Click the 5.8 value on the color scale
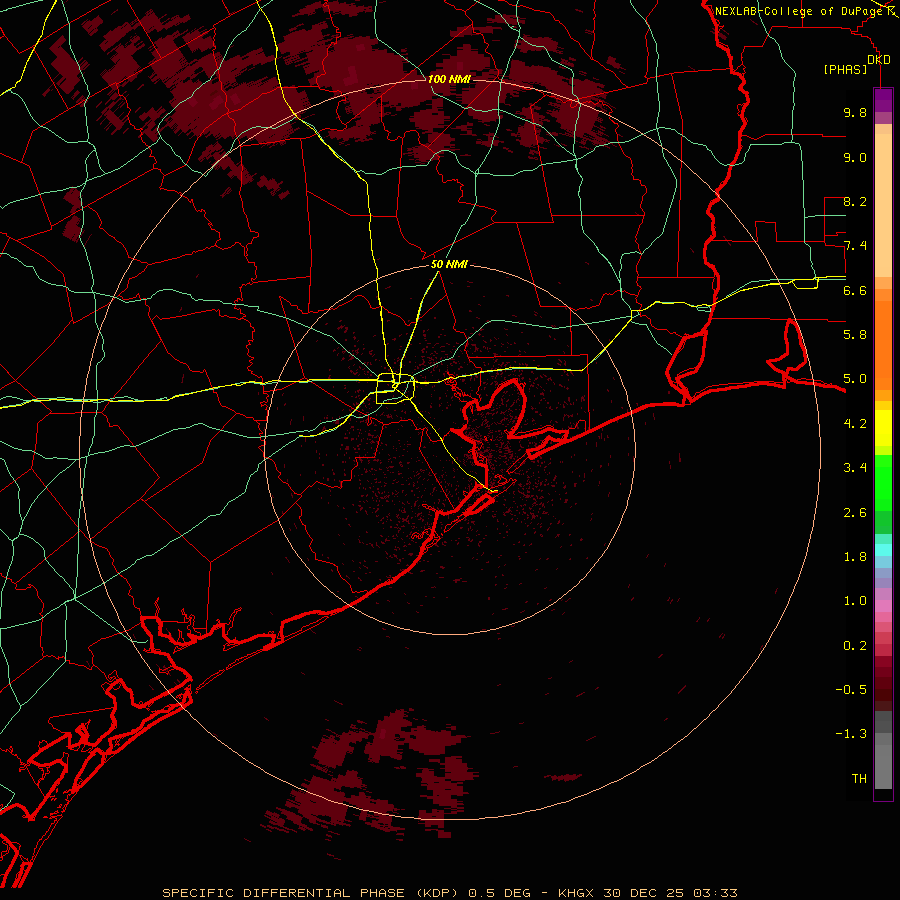The image size is (900, 900). (x=855, y=335)
